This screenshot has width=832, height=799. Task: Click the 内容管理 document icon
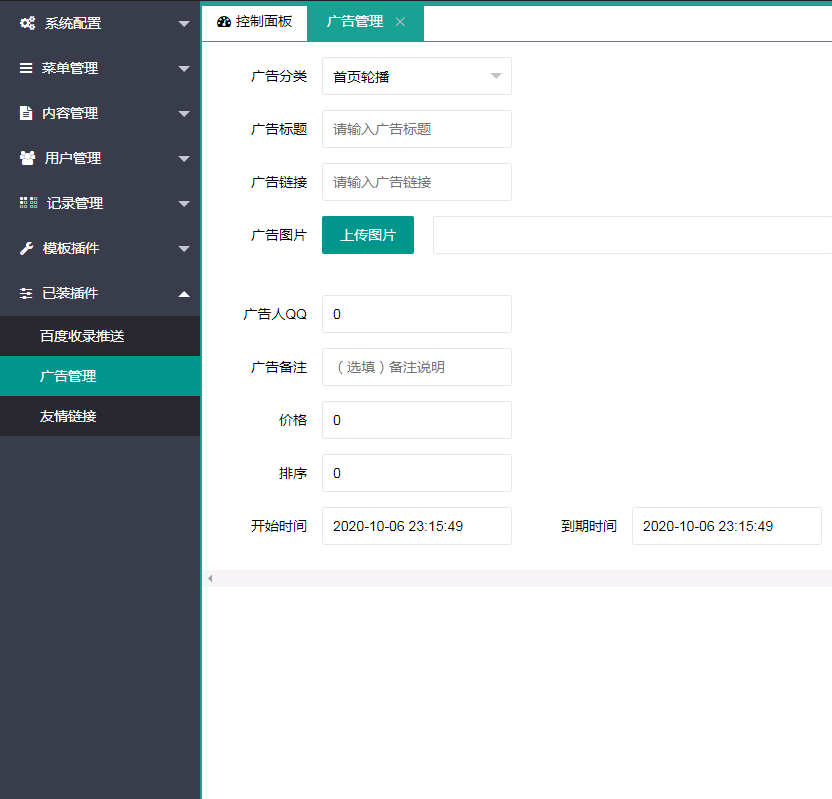click(26, 113)
